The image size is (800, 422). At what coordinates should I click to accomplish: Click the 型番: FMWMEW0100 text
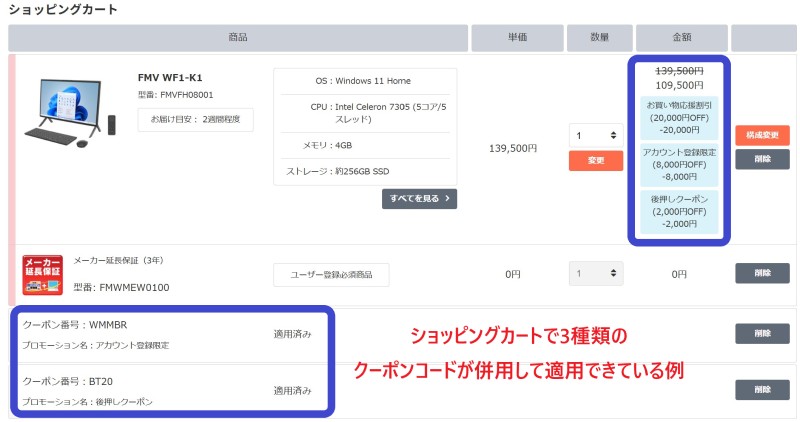point(121,288)
